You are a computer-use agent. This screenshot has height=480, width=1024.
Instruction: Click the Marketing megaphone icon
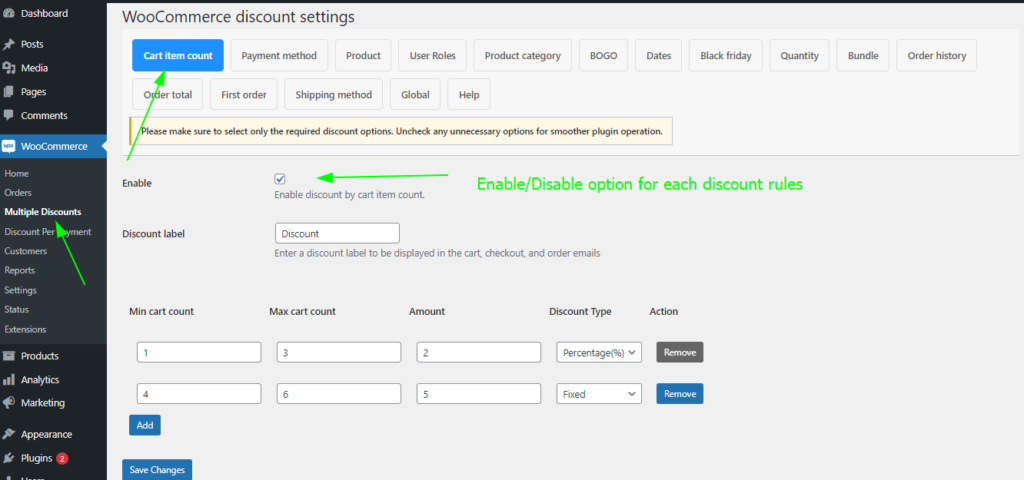coord(9,403)
